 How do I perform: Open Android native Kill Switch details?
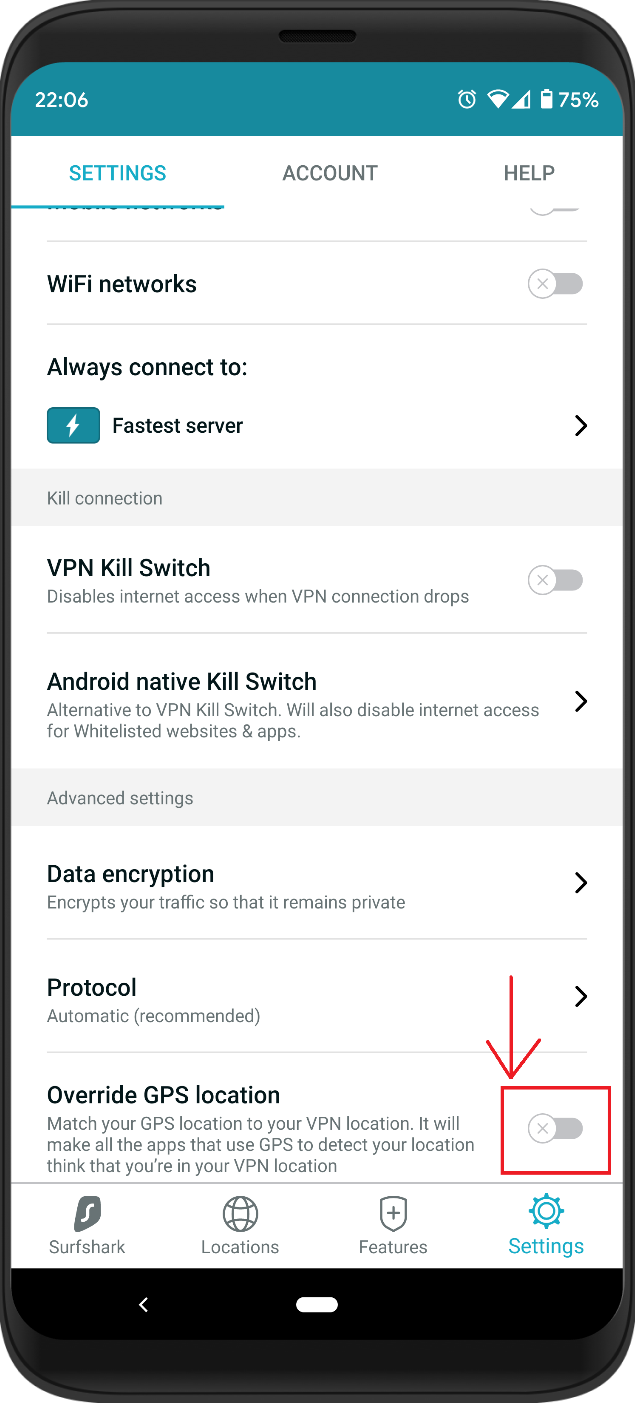(x=580, y=702)
